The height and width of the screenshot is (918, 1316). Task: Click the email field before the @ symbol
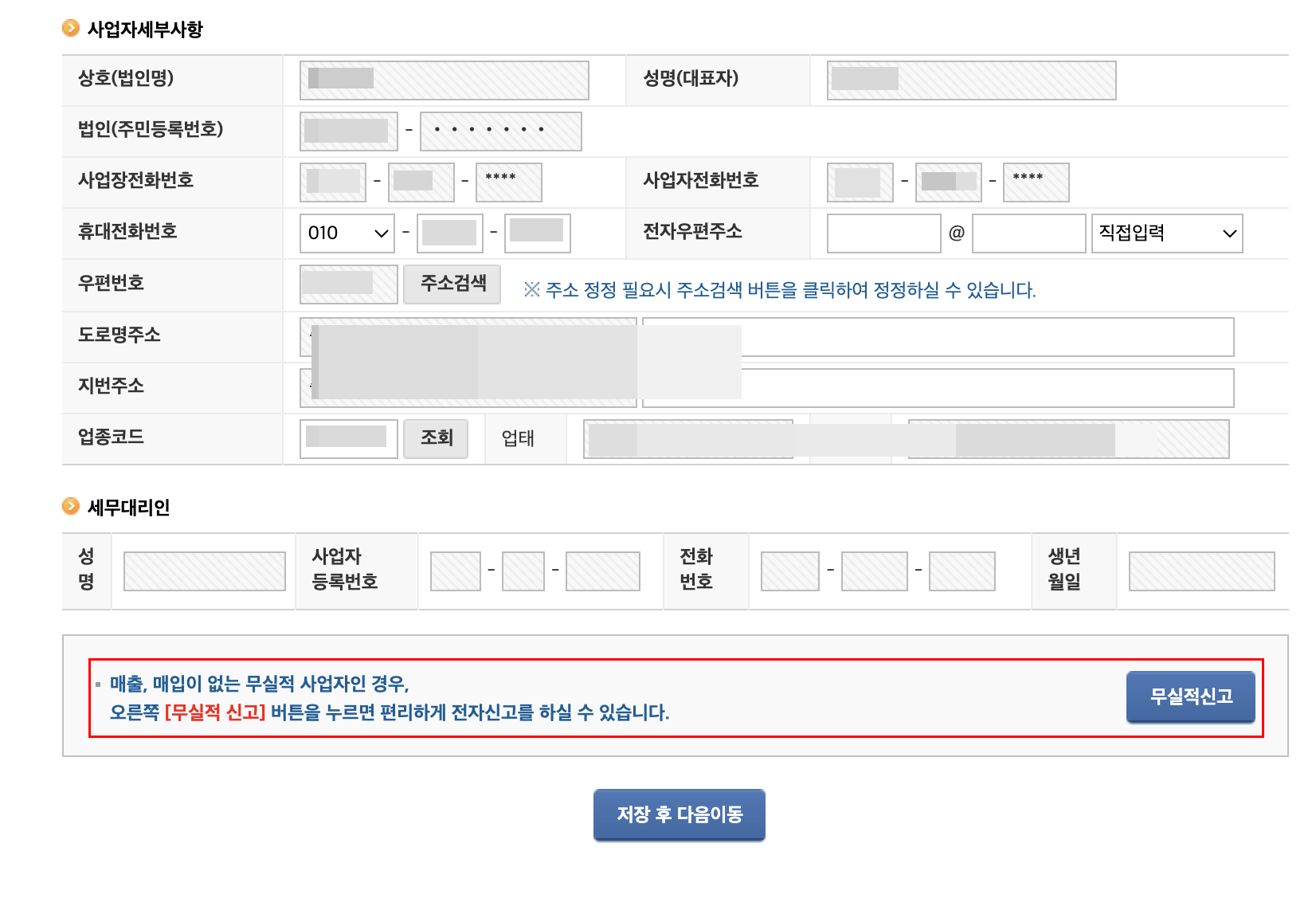point(883,233)
